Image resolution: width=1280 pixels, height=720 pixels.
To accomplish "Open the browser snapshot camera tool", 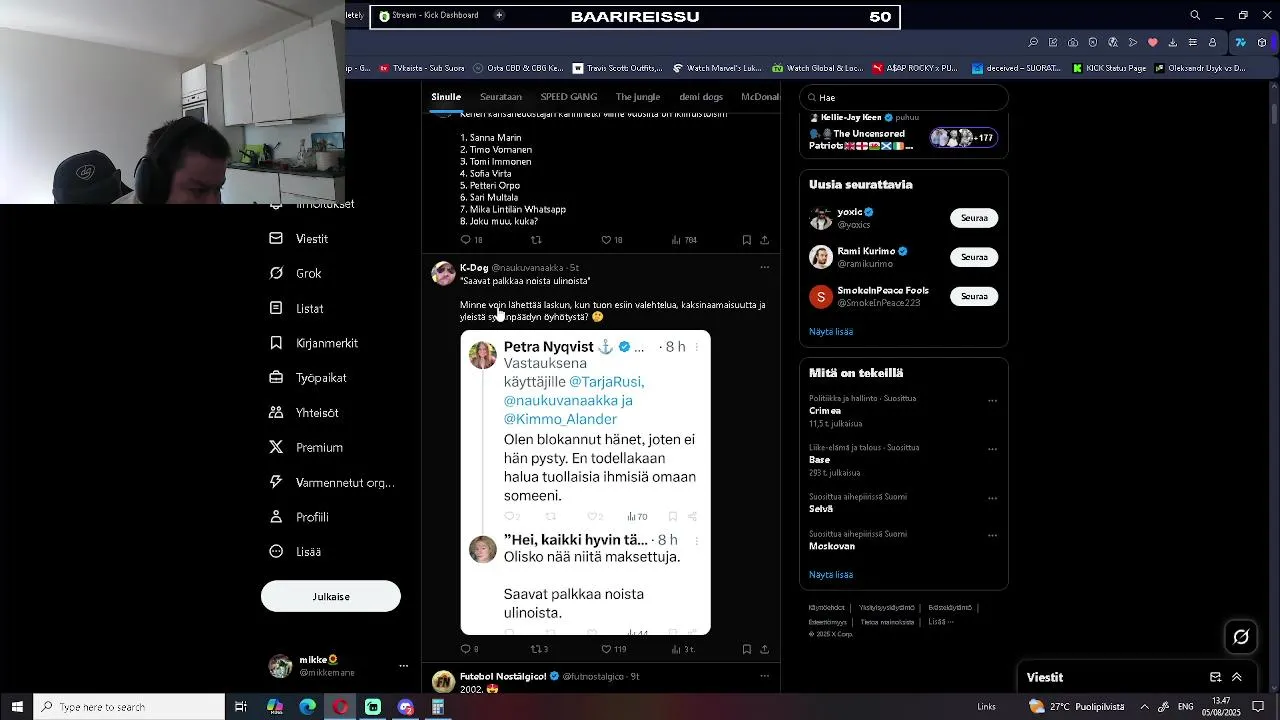I will [1073, 43].
